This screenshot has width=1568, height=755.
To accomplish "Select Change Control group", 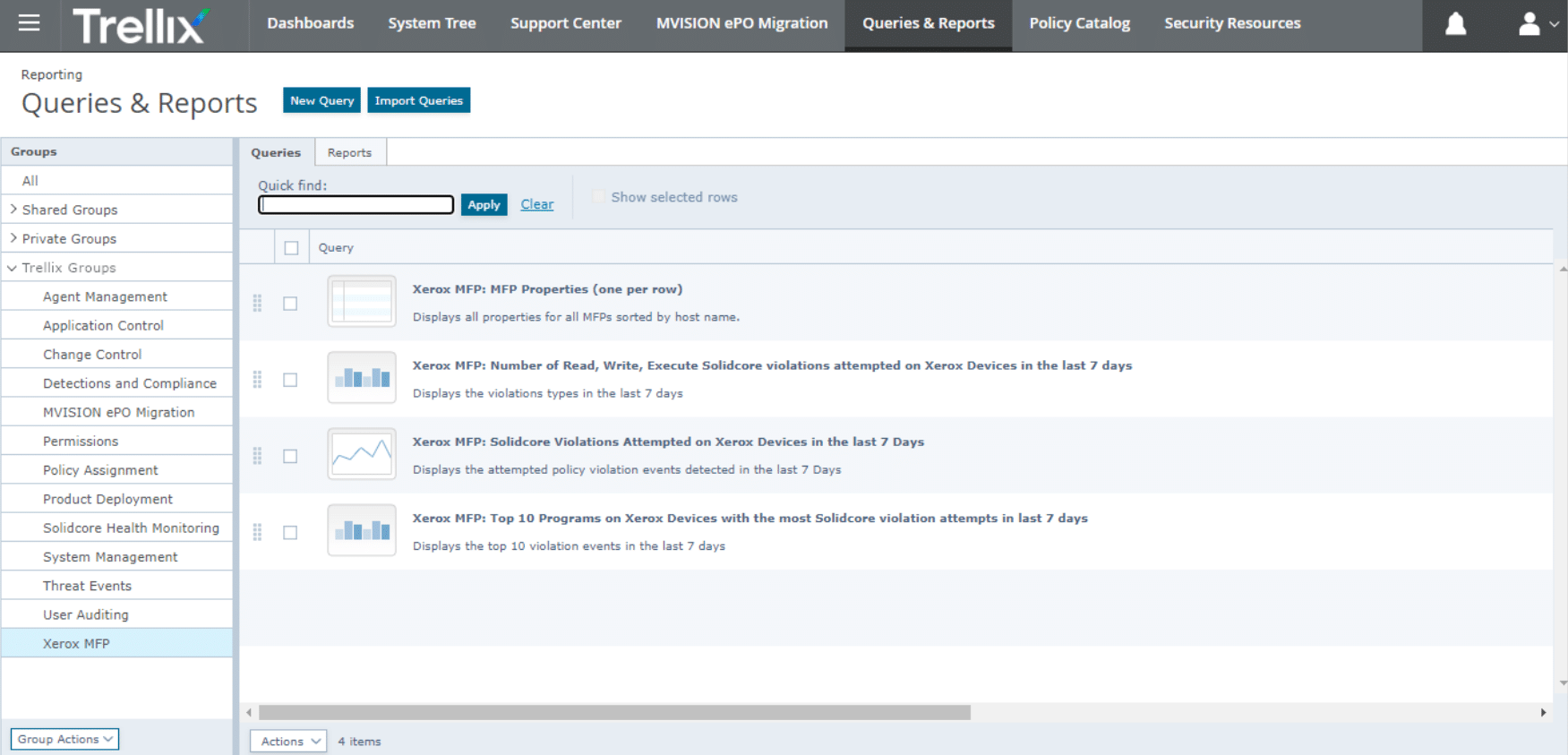I will [116, 354].
